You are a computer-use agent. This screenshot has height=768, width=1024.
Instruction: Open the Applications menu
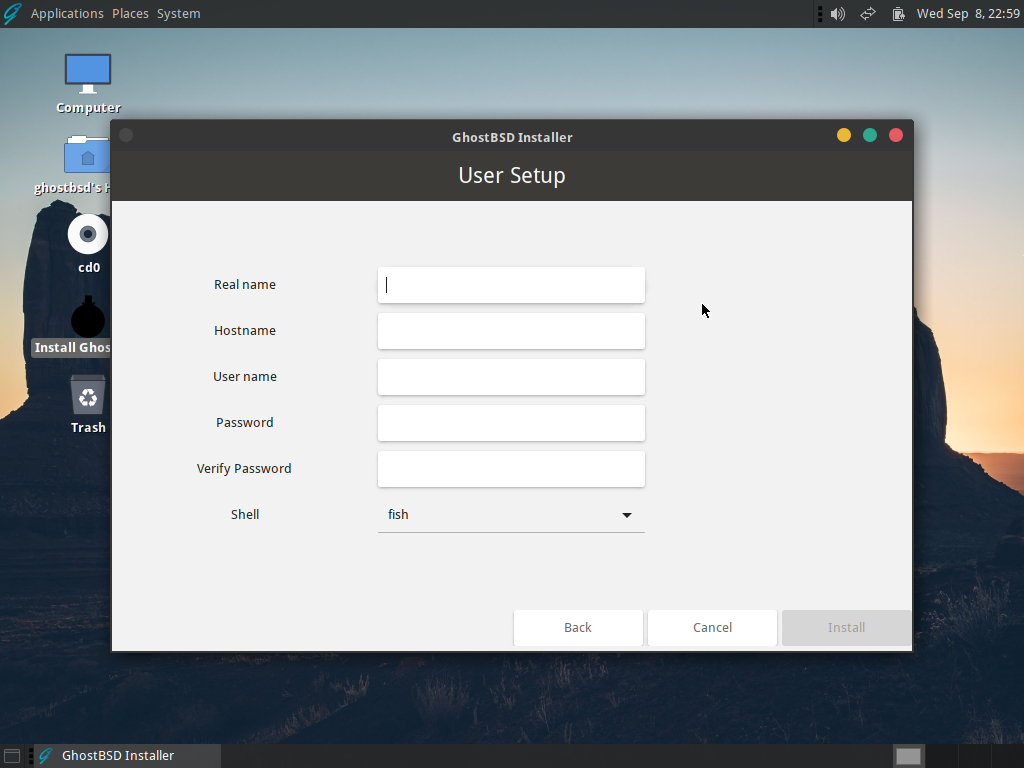67,14
